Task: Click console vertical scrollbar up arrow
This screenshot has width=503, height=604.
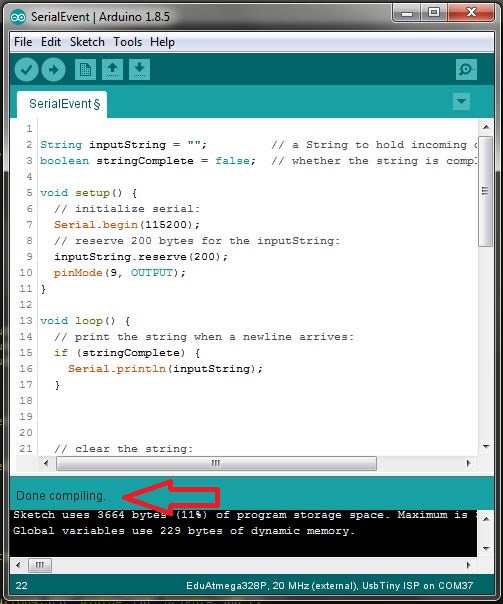Action: point(486,519)
